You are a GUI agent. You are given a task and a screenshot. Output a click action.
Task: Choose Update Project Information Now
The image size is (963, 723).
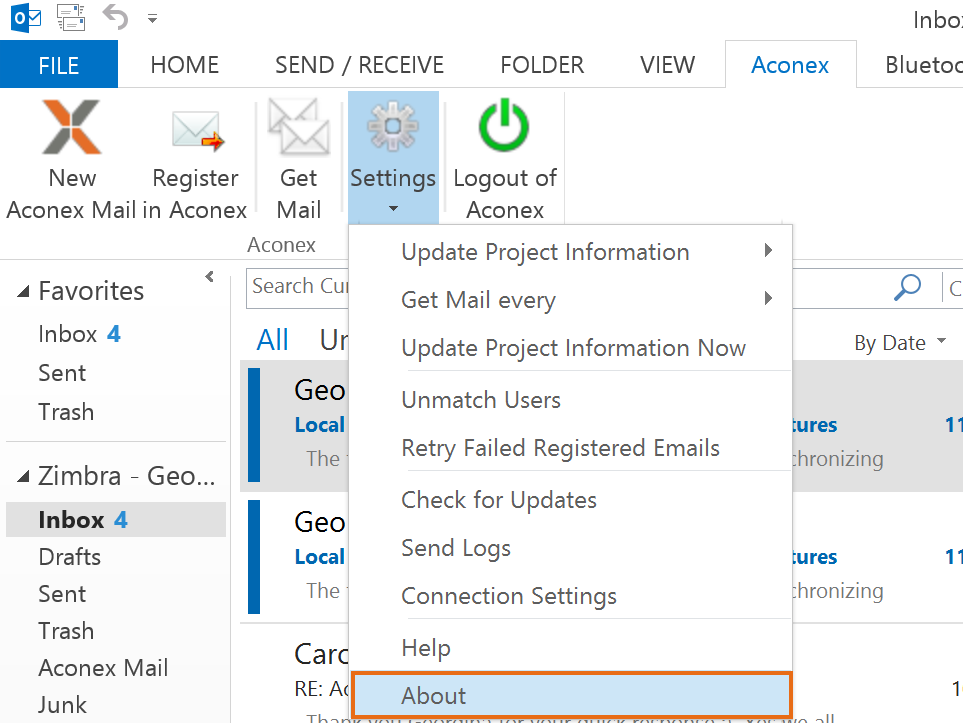571,348
